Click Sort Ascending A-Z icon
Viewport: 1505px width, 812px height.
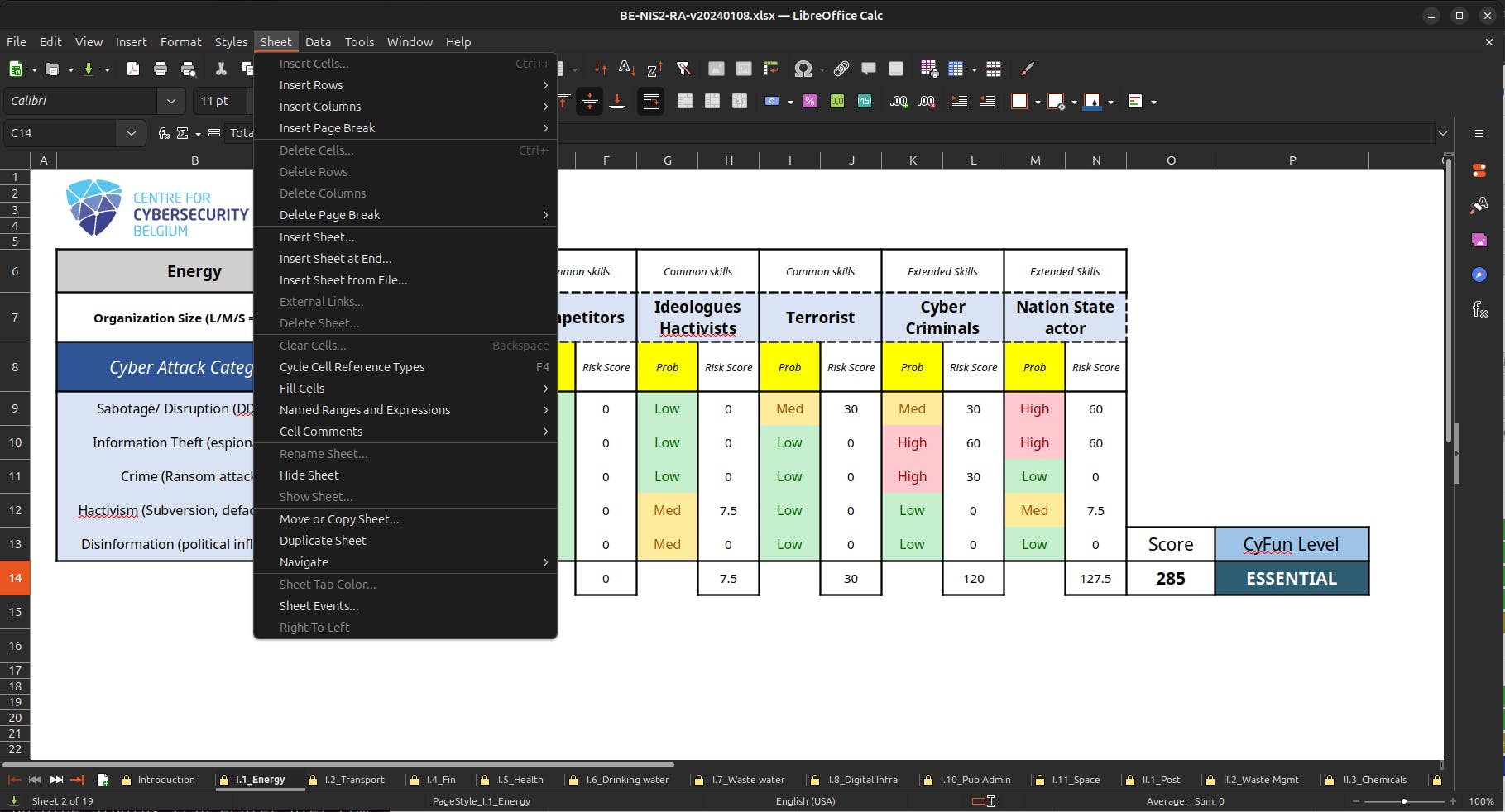click(x=627, y=69)
